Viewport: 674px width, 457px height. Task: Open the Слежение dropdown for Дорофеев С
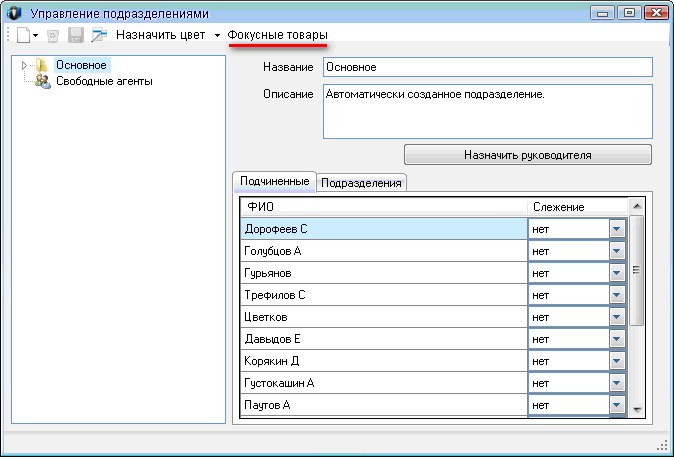(617, 229)
